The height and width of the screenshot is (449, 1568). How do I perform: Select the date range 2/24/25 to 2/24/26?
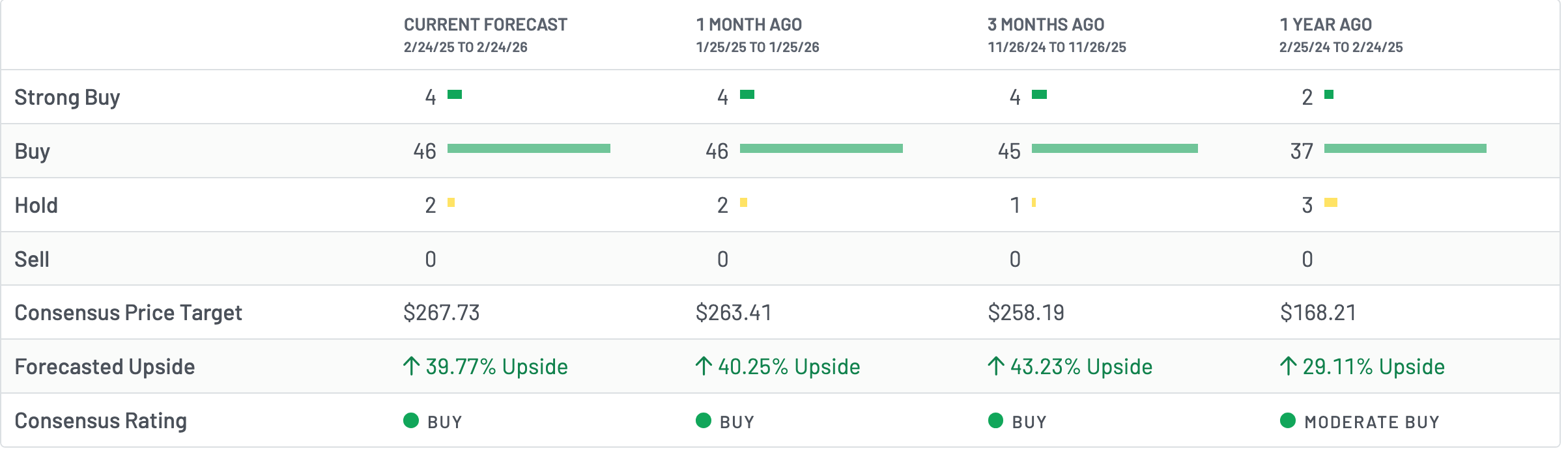[x=466, y=48]
